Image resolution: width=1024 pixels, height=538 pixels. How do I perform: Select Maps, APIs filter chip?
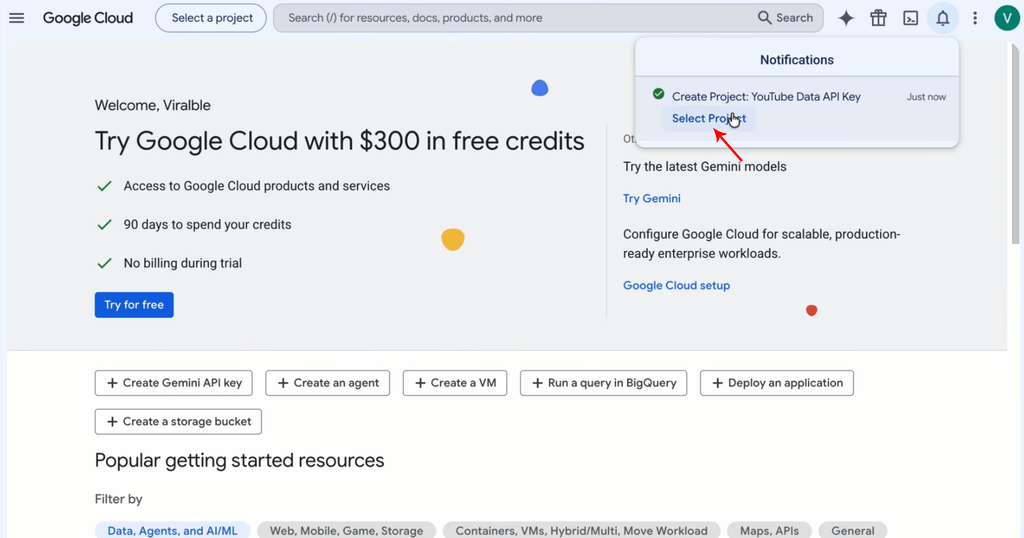tap(769, 530)
